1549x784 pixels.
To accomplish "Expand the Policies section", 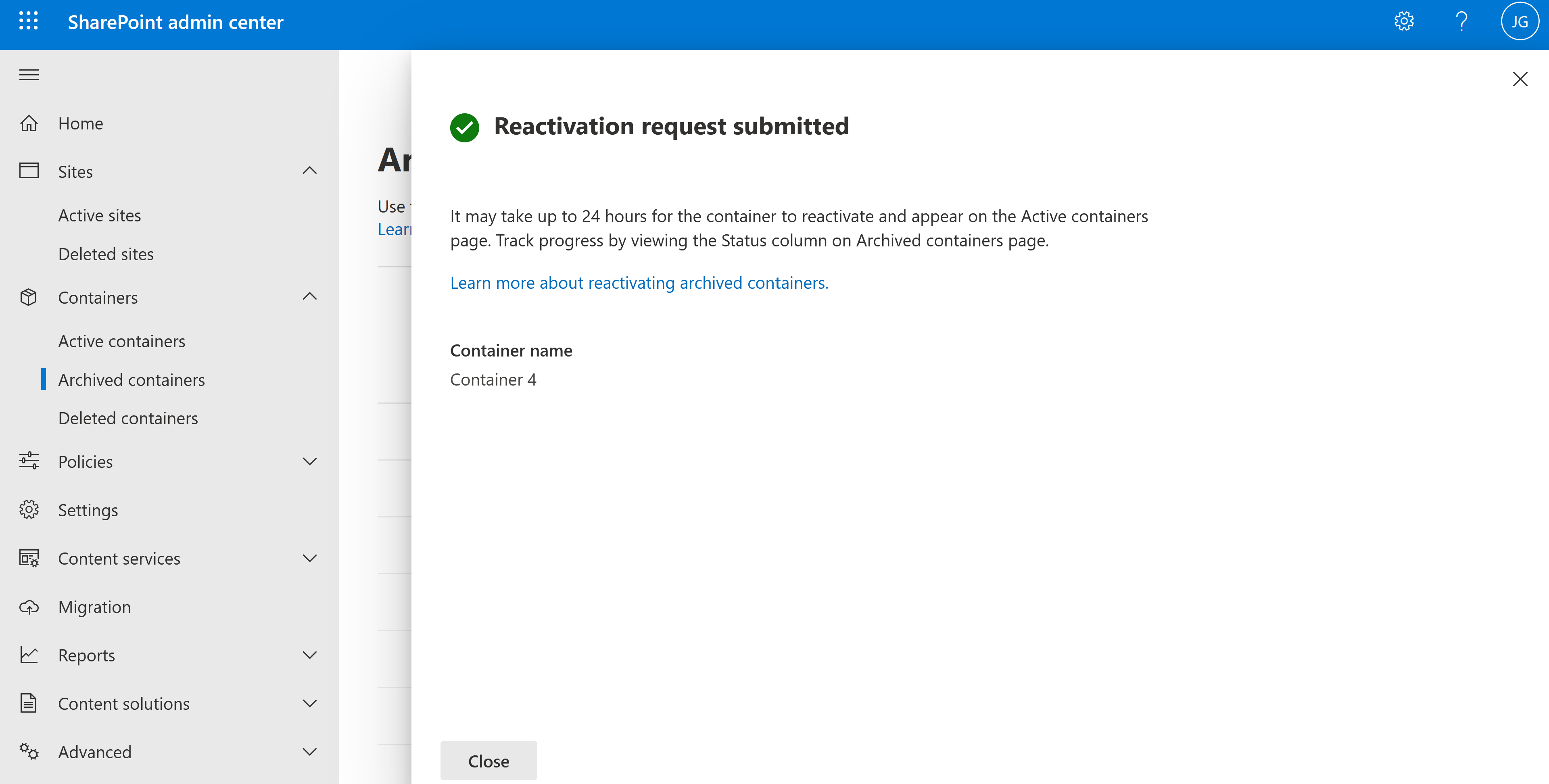I will click(x=310, y=461).
